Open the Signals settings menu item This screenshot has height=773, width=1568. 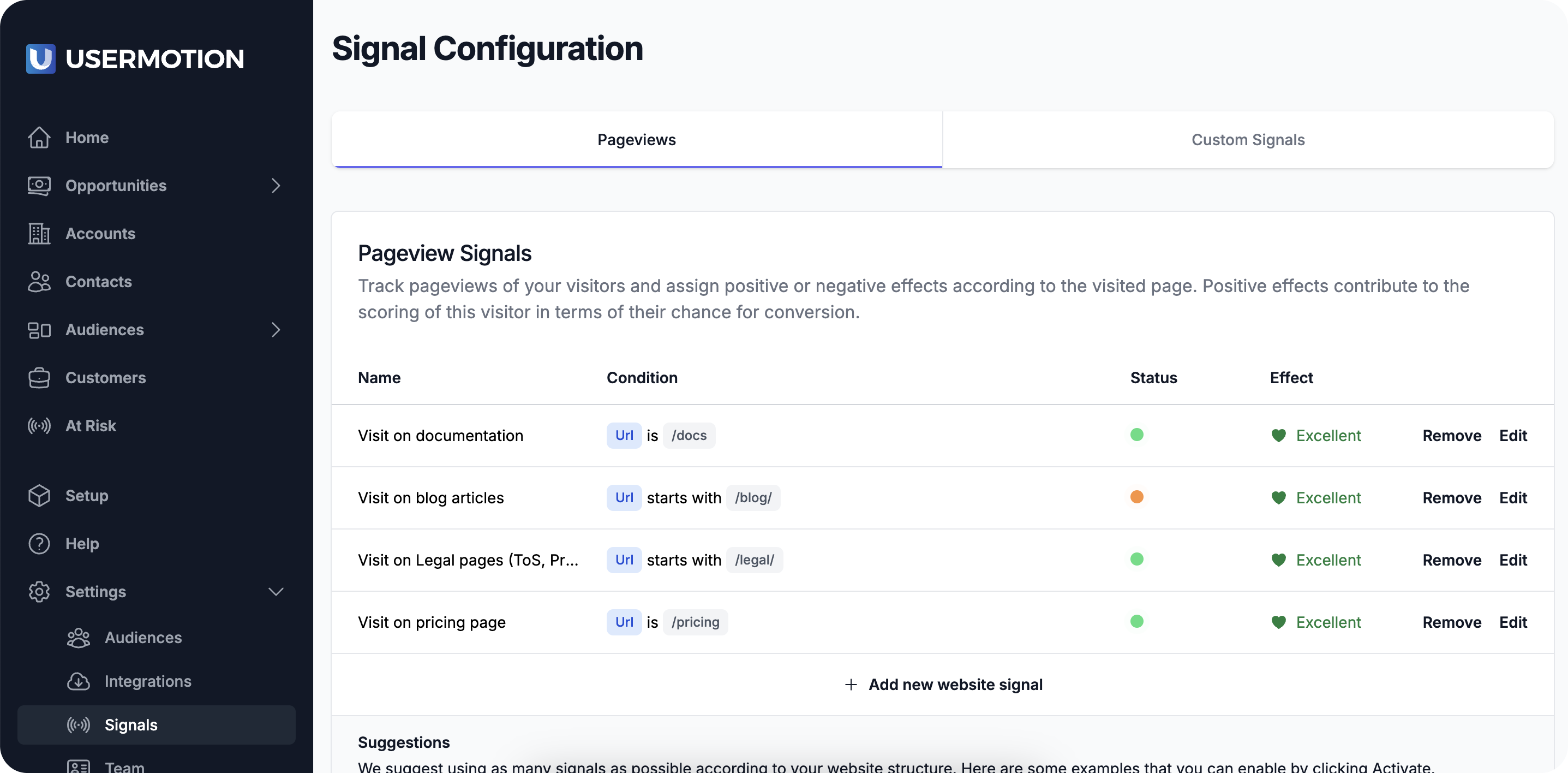(x=131, y=725)
